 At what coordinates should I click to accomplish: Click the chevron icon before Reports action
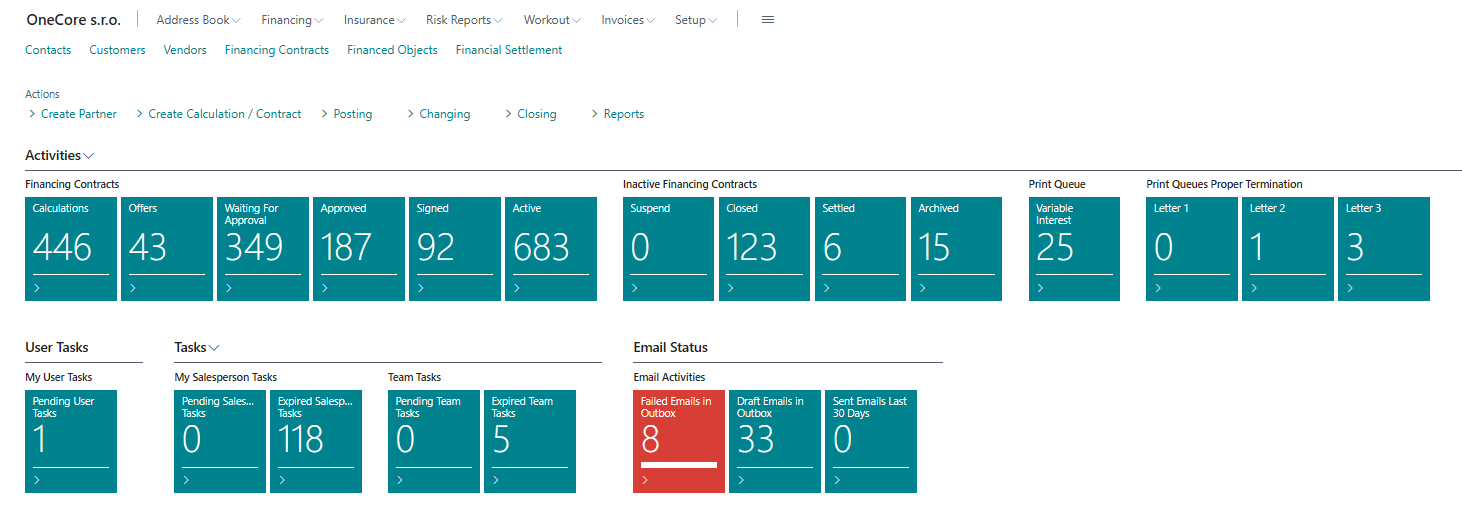coord(595,114)
